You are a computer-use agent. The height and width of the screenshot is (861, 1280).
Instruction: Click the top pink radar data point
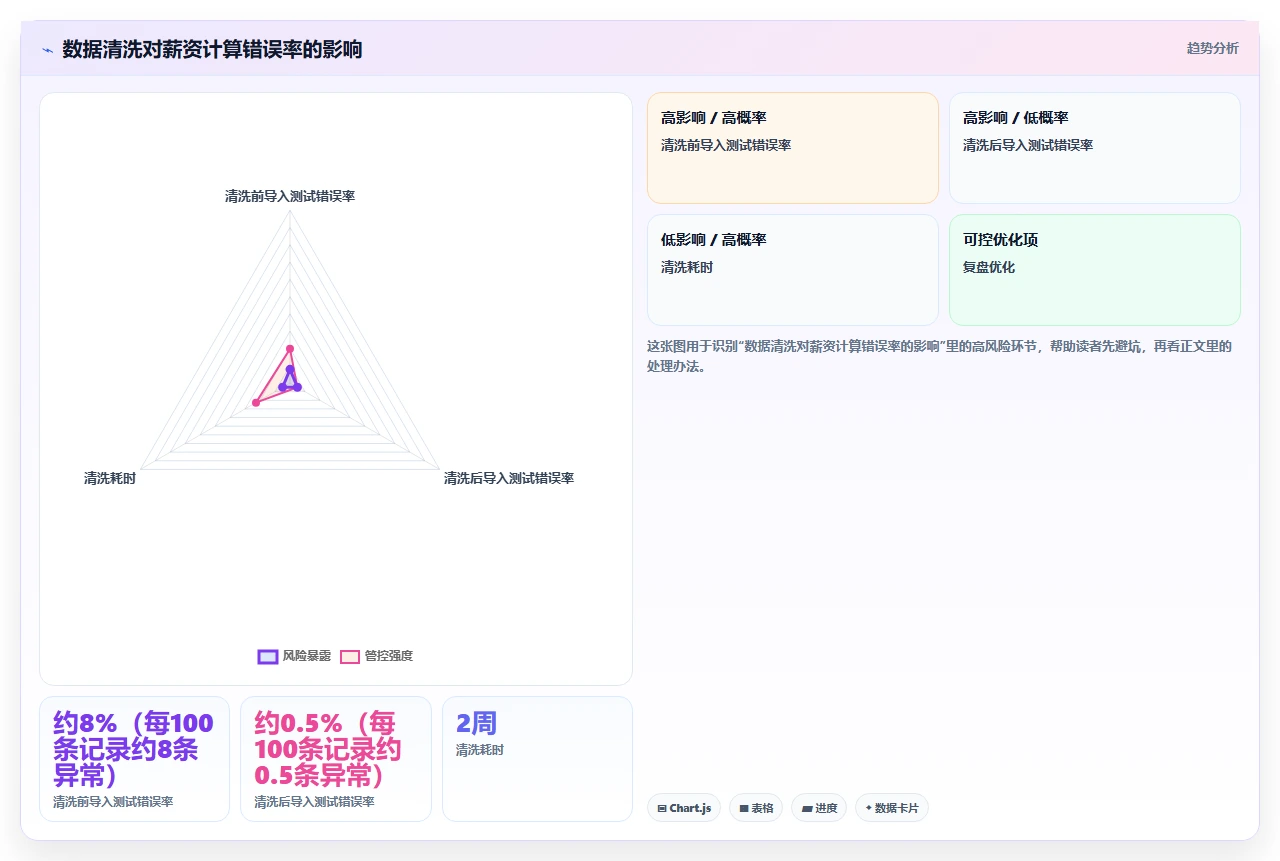pyautogui.click(x=290, y=349)
